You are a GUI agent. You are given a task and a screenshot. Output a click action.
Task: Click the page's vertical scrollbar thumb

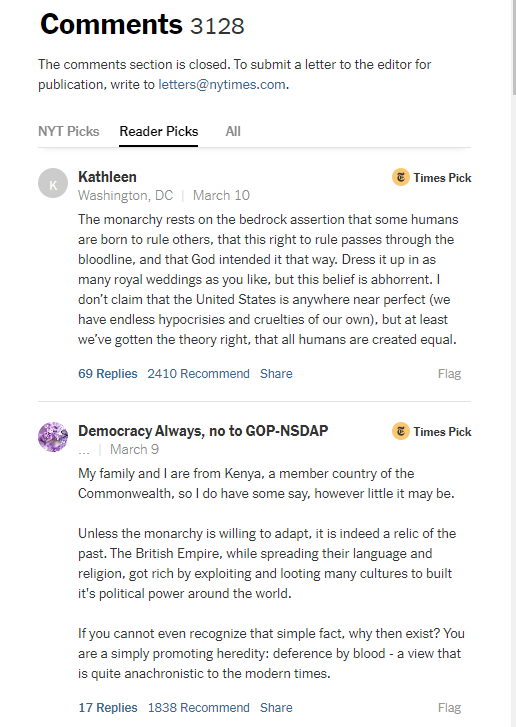pyautogui.click(x=514, y=46)
